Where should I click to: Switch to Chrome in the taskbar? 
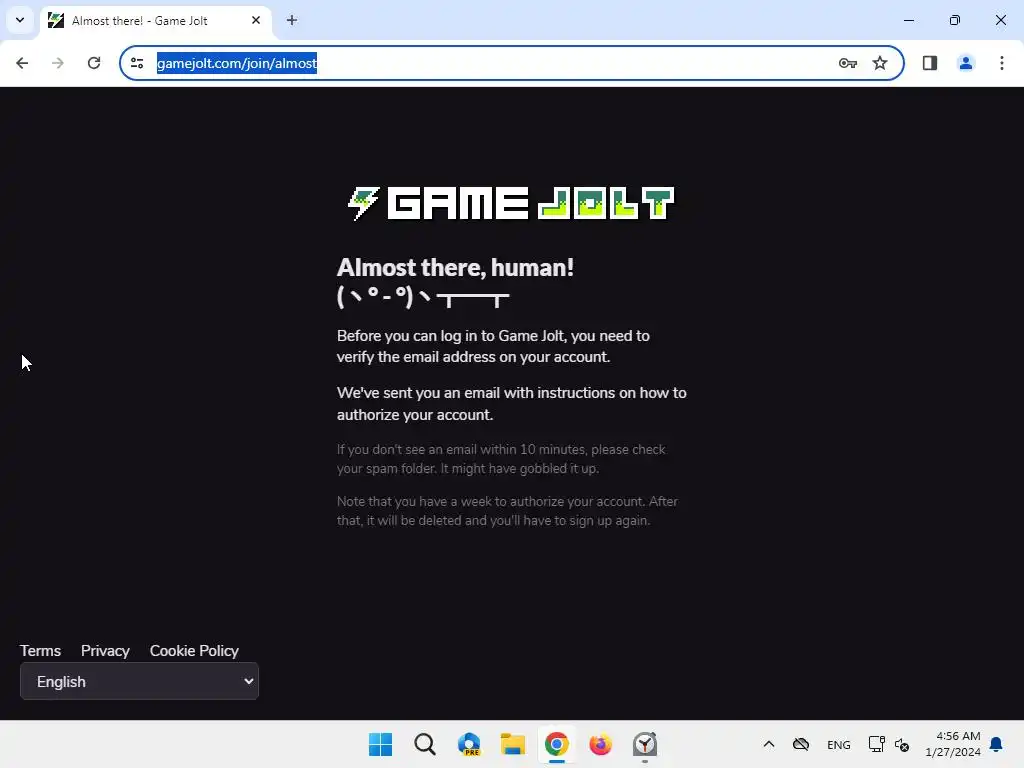[x=556, y=744]
